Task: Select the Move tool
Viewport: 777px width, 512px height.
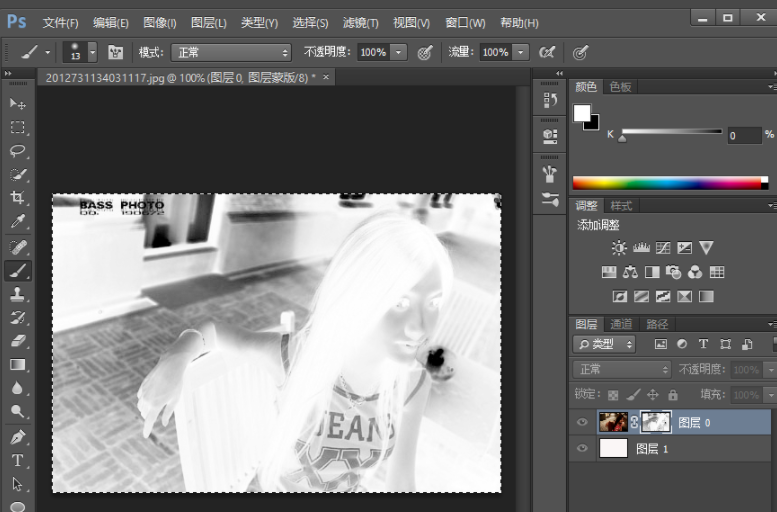Action: (x=17, y=103)
